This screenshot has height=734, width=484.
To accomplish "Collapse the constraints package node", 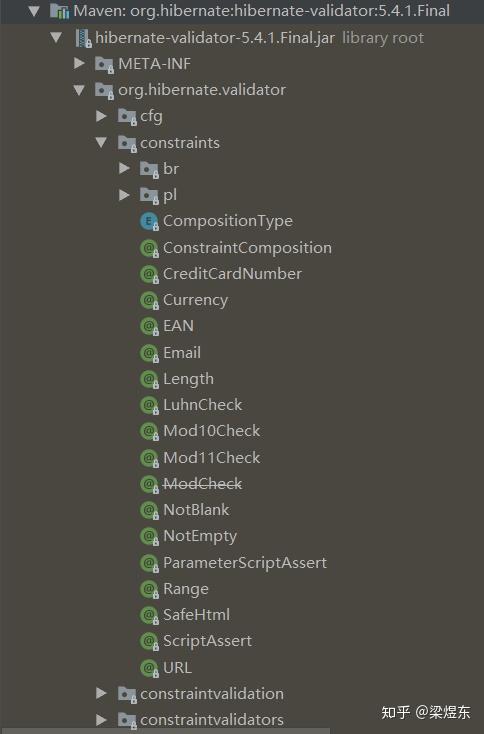I will [x=101, y=142].
